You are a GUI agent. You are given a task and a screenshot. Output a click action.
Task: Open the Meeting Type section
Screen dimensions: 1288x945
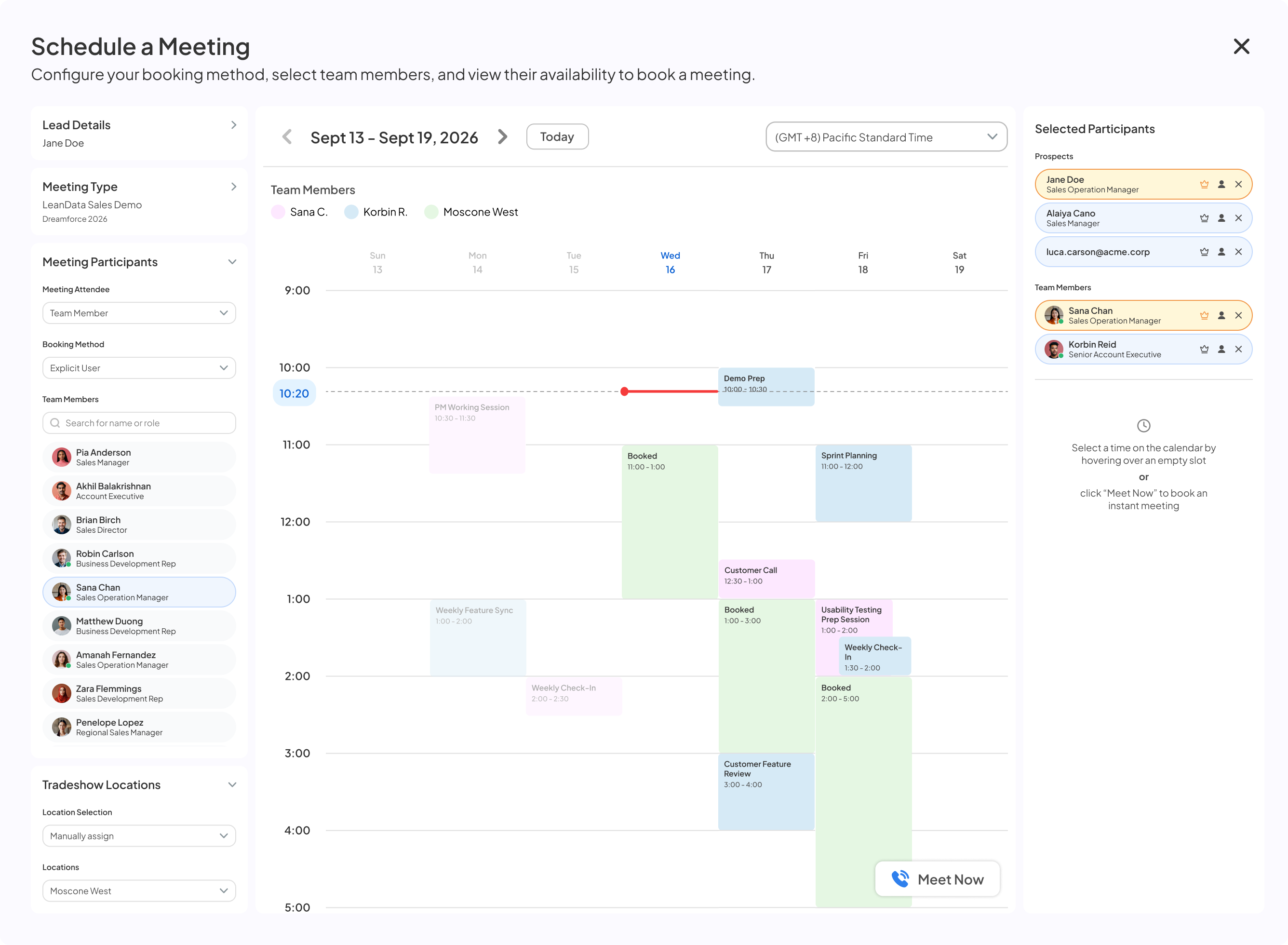pos(139,202)
